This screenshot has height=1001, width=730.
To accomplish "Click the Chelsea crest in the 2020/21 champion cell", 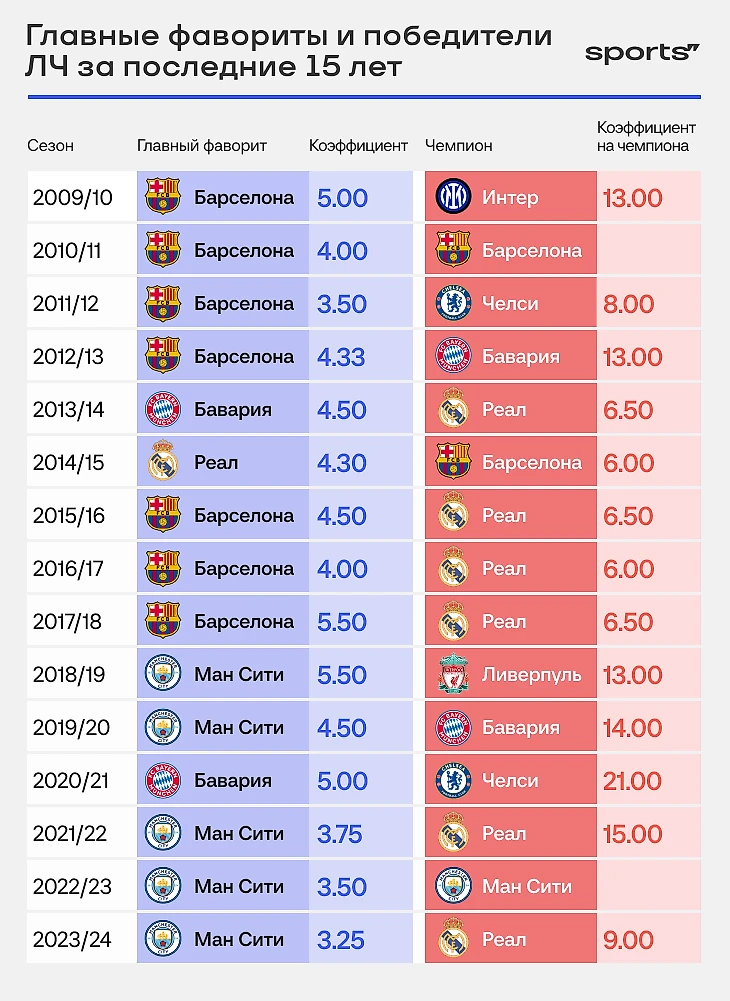I will pos(453,780).
